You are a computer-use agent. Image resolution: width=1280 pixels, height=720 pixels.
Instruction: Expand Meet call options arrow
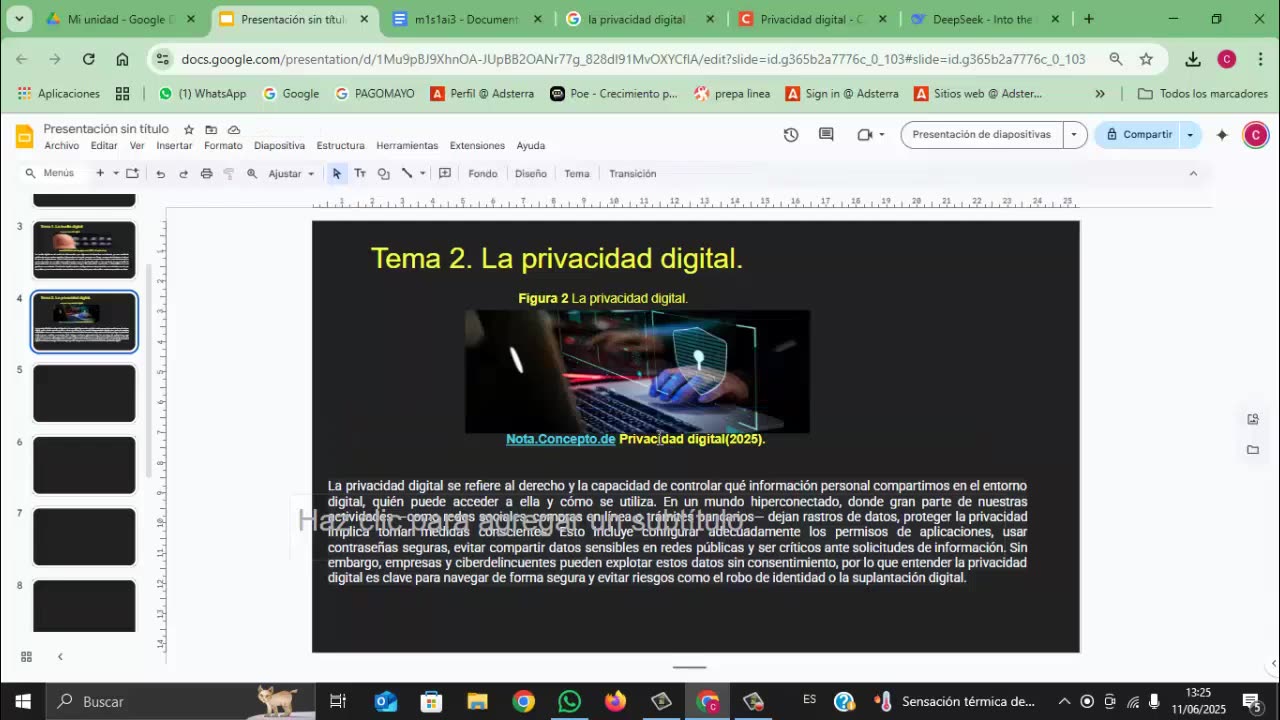coord(881,134)
